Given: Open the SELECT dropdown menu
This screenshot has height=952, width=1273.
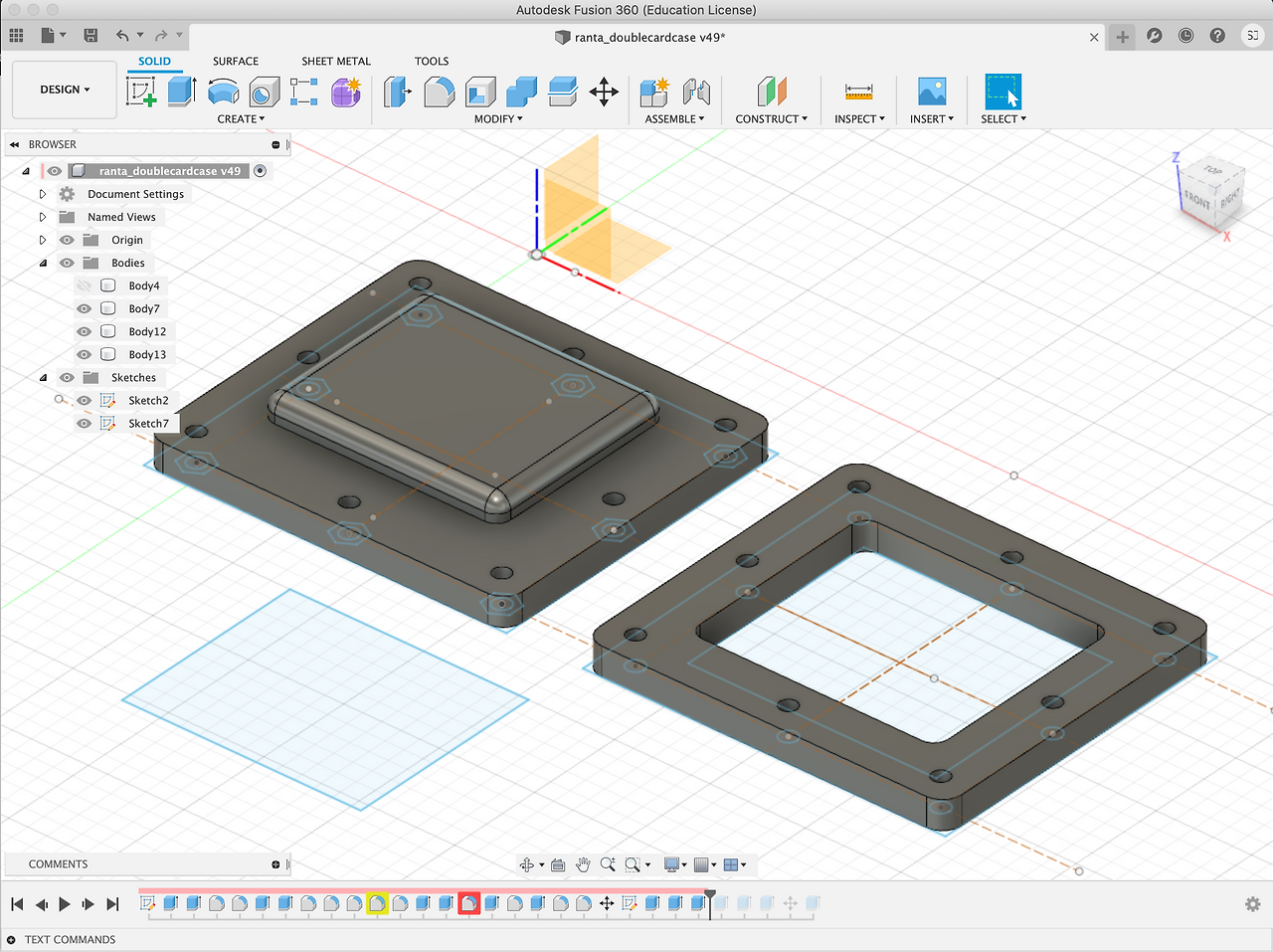Looking at the screenshot, I should (1002, 119).
